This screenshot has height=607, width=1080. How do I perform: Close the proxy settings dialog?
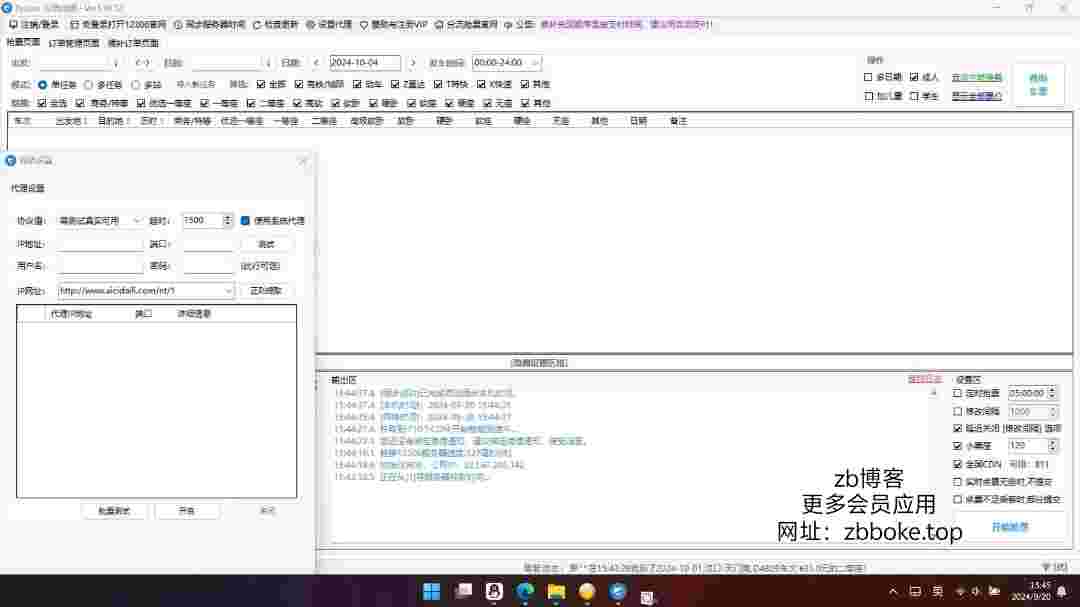[302, 161]
